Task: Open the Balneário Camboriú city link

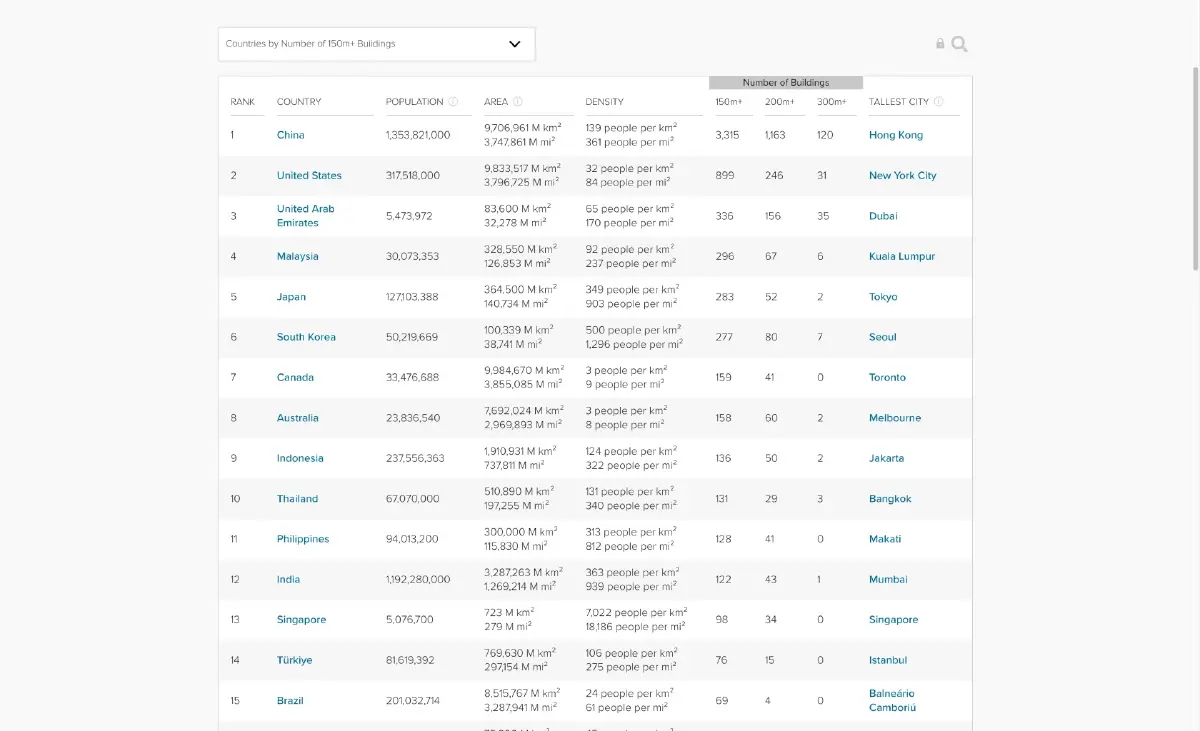Action: click(x=892, y=700)
